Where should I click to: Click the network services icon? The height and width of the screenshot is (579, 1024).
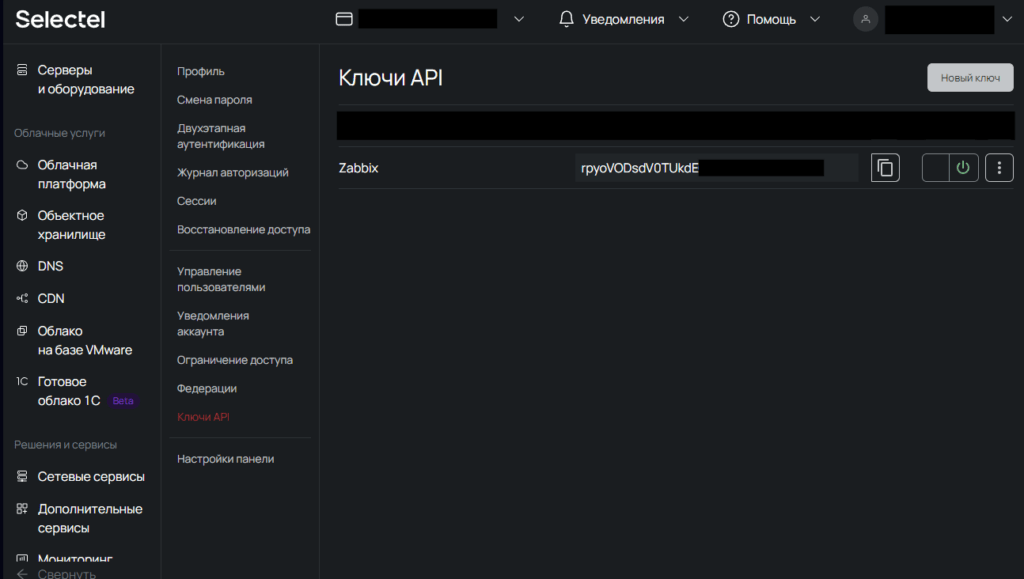(22, 477)
